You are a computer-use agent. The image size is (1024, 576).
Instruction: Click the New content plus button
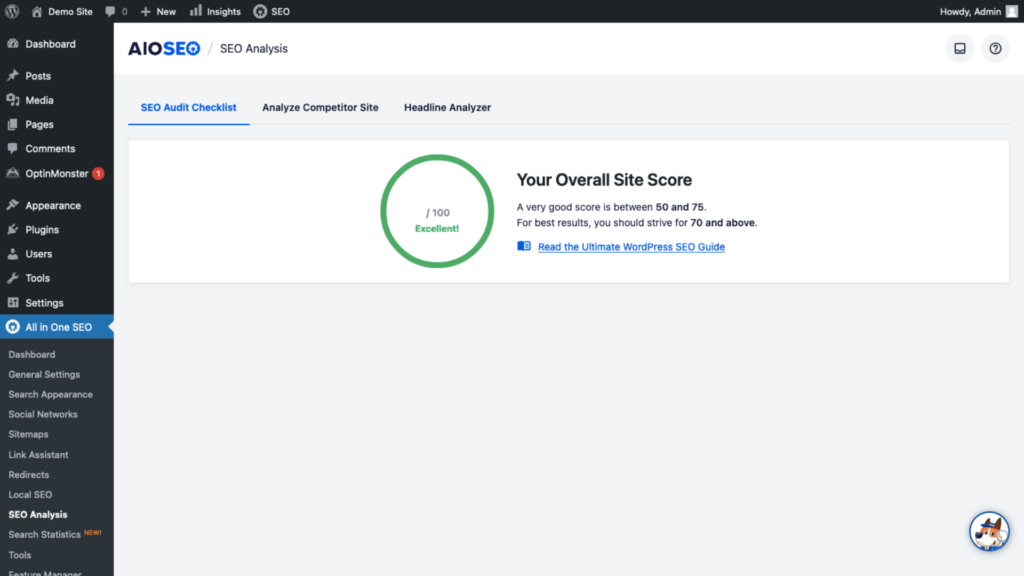click(158, 11)
